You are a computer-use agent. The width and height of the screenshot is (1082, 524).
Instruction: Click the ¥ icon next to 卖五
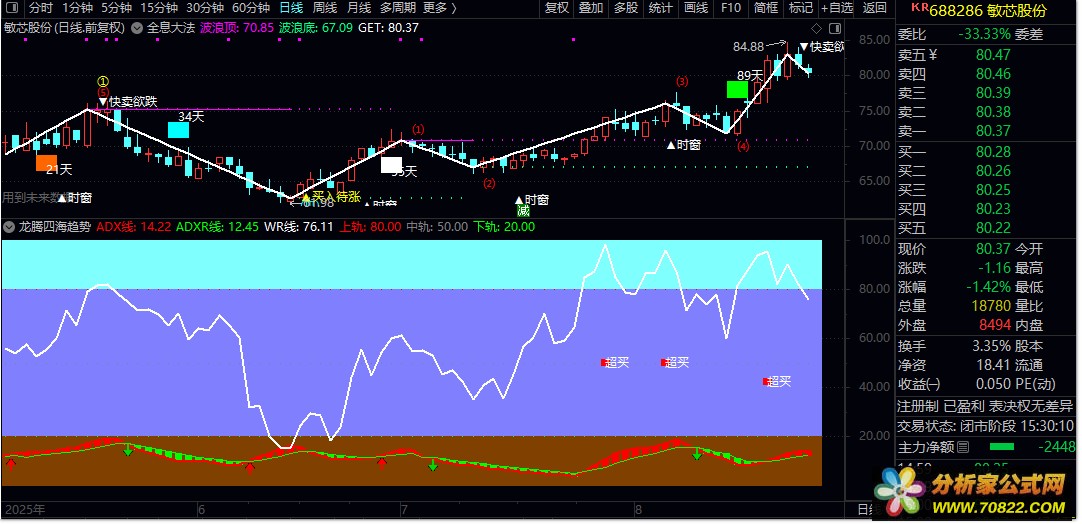[933, 55]
